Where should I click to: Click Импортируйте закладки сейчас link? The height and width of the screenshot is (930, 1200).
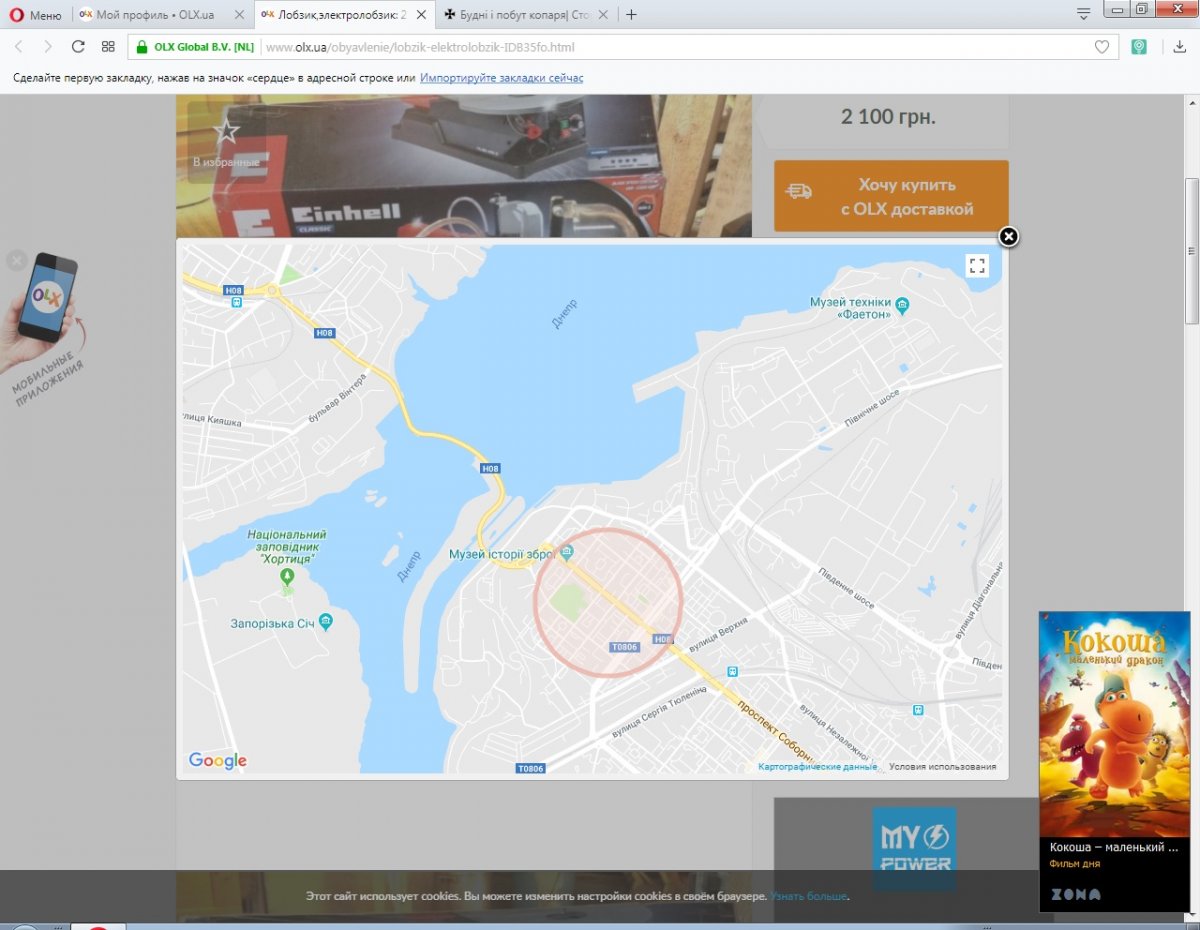point(501,78)
